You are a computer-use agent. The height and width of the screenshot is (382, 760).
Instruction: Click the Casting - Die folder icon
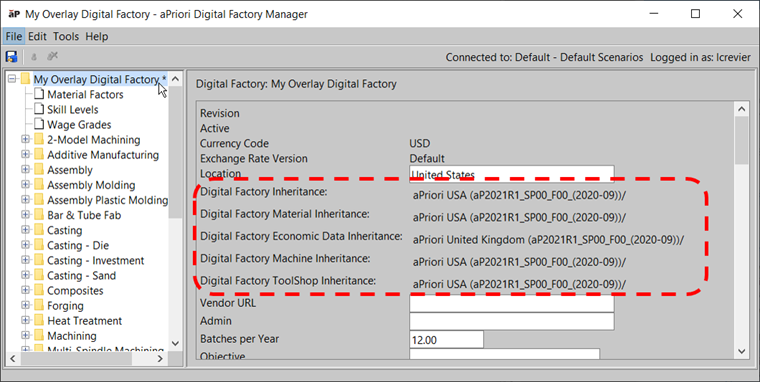tap(39, 245)
